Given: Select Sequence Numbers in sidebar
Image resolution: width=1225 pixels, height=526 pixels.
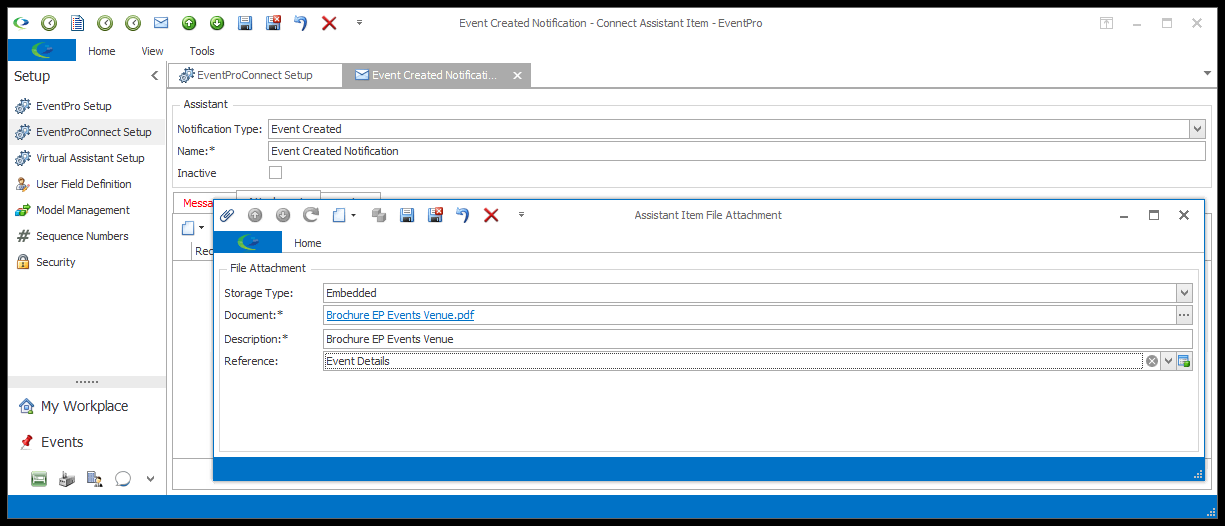Looking at the screenshot, I should 87,236.
